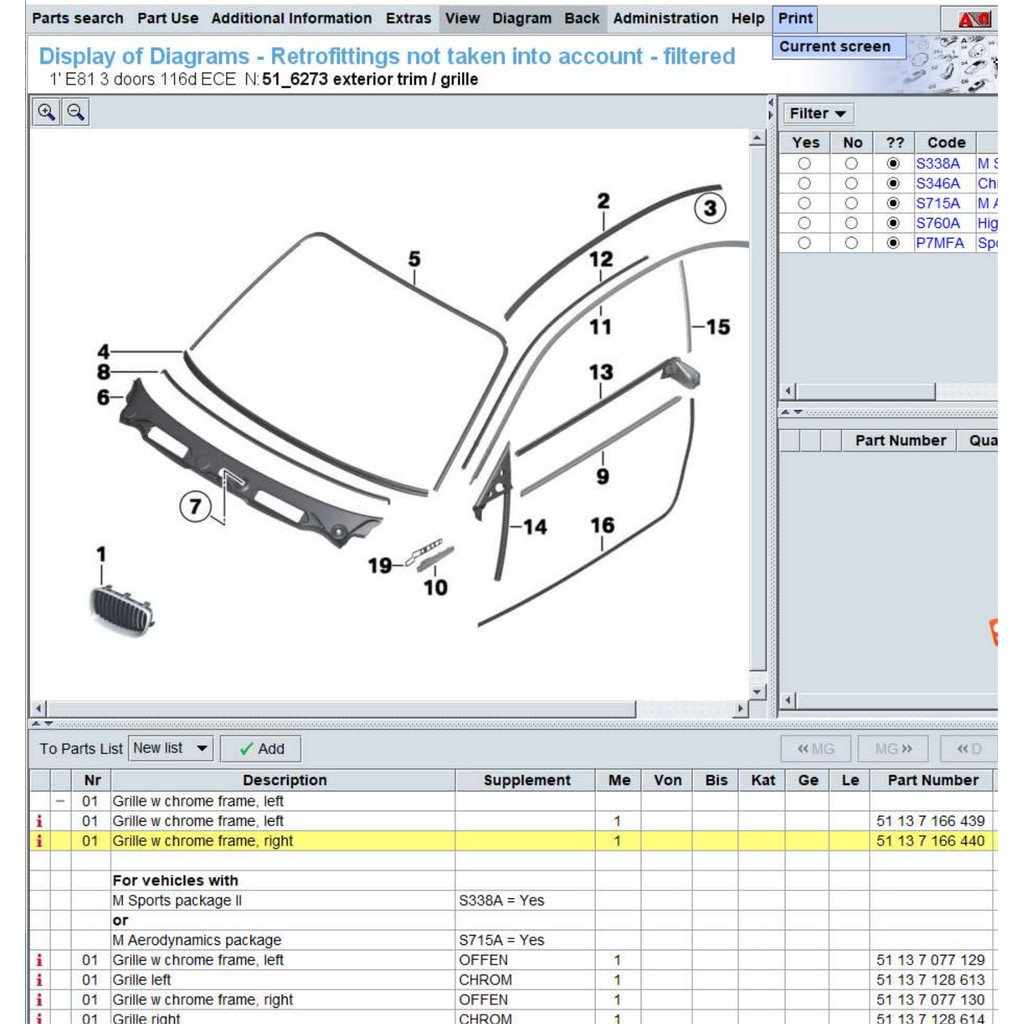Click splitter arrows above the parts list
The width and height of the screenshot is (1024, 1024).
click(42, 724)
